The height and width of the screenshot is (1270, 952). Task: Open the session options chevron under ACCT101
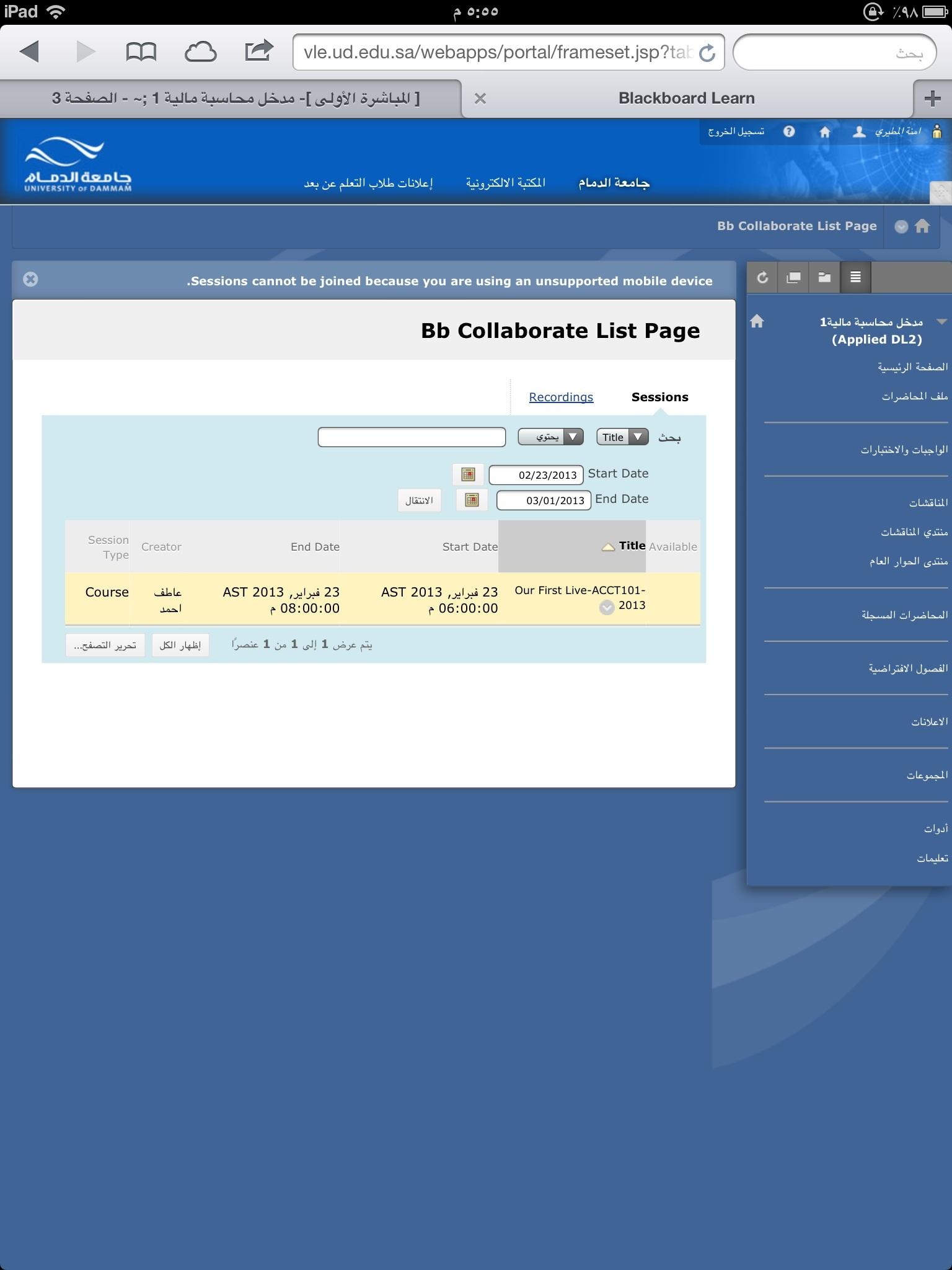coord(607,608)
